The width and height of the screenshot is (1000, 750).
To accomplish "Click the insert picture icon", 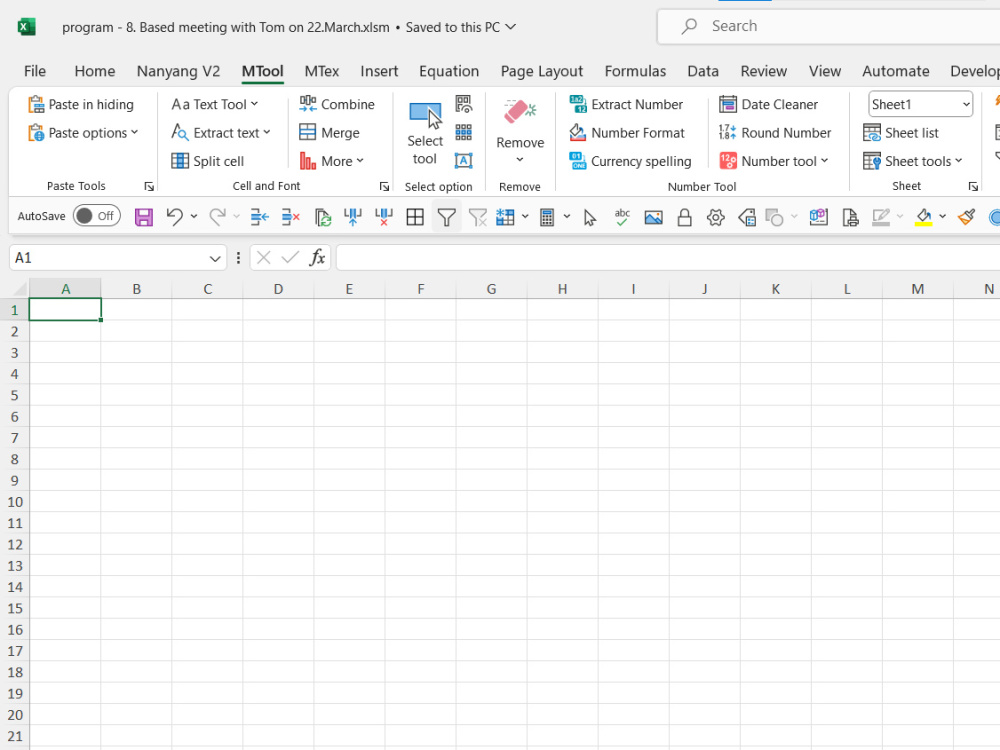I will [653, 217].
